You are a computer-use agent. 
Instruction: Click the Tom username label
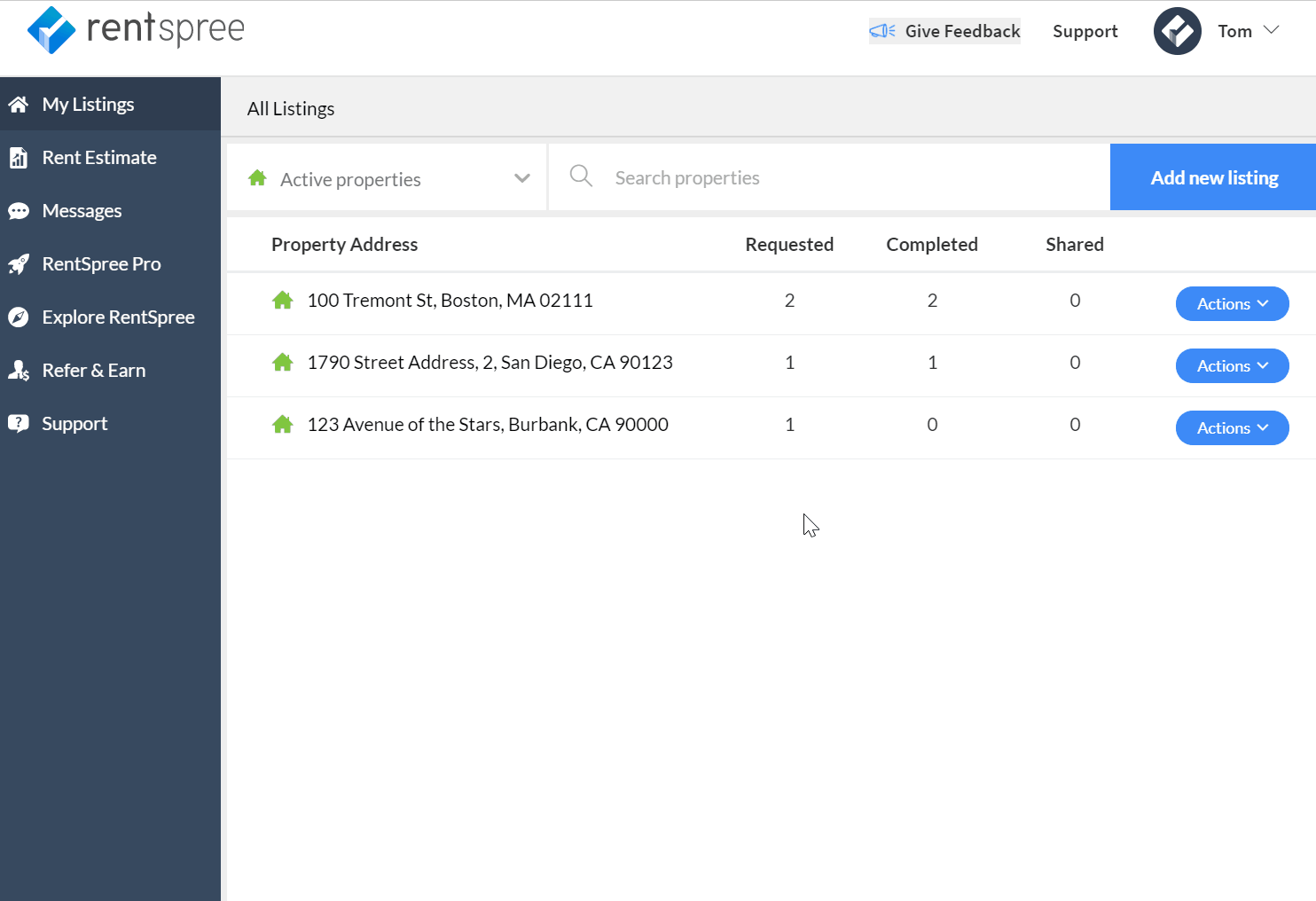(x=1234, y=31)
